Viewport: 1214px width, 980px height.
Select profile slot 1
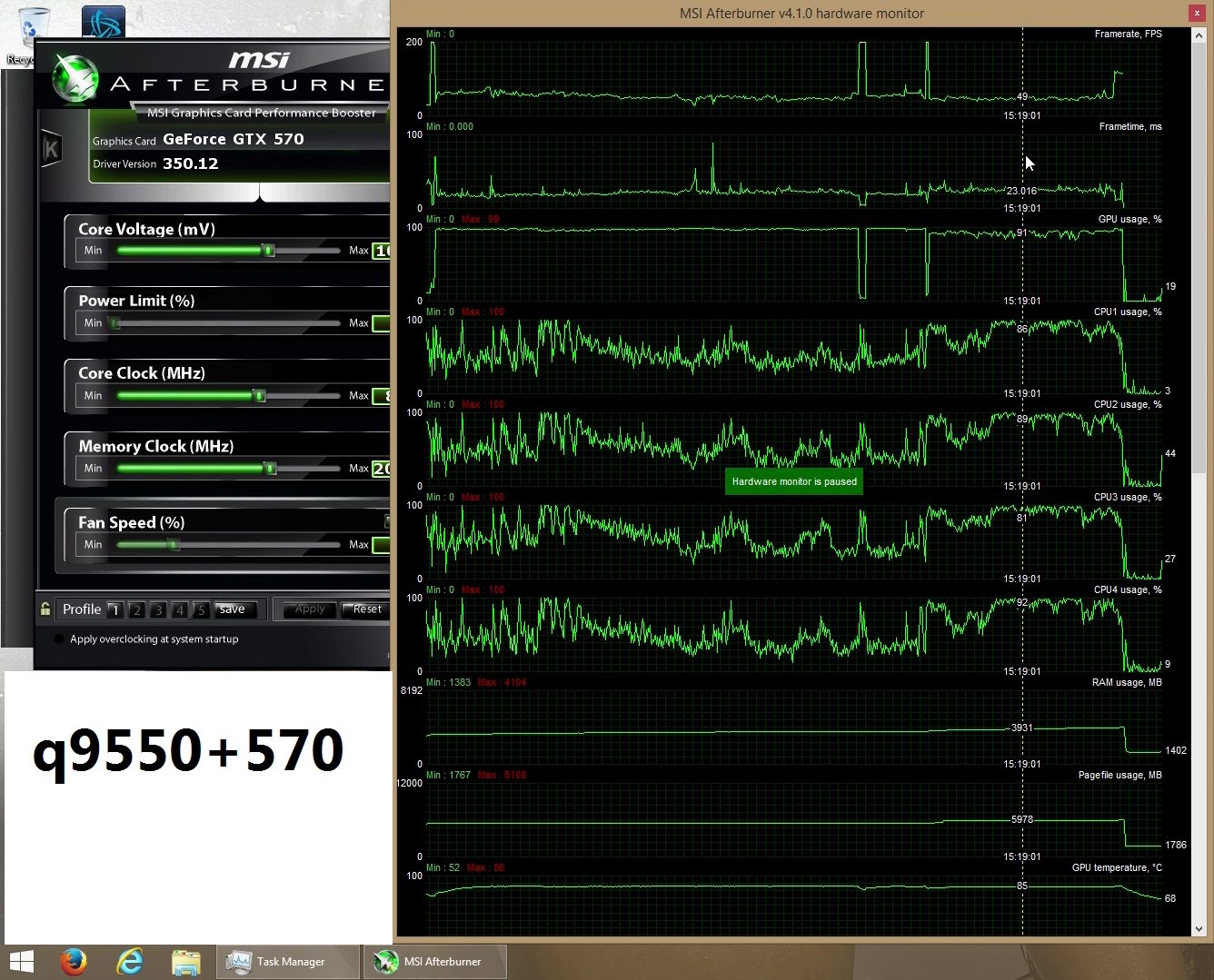pos(114,610)
